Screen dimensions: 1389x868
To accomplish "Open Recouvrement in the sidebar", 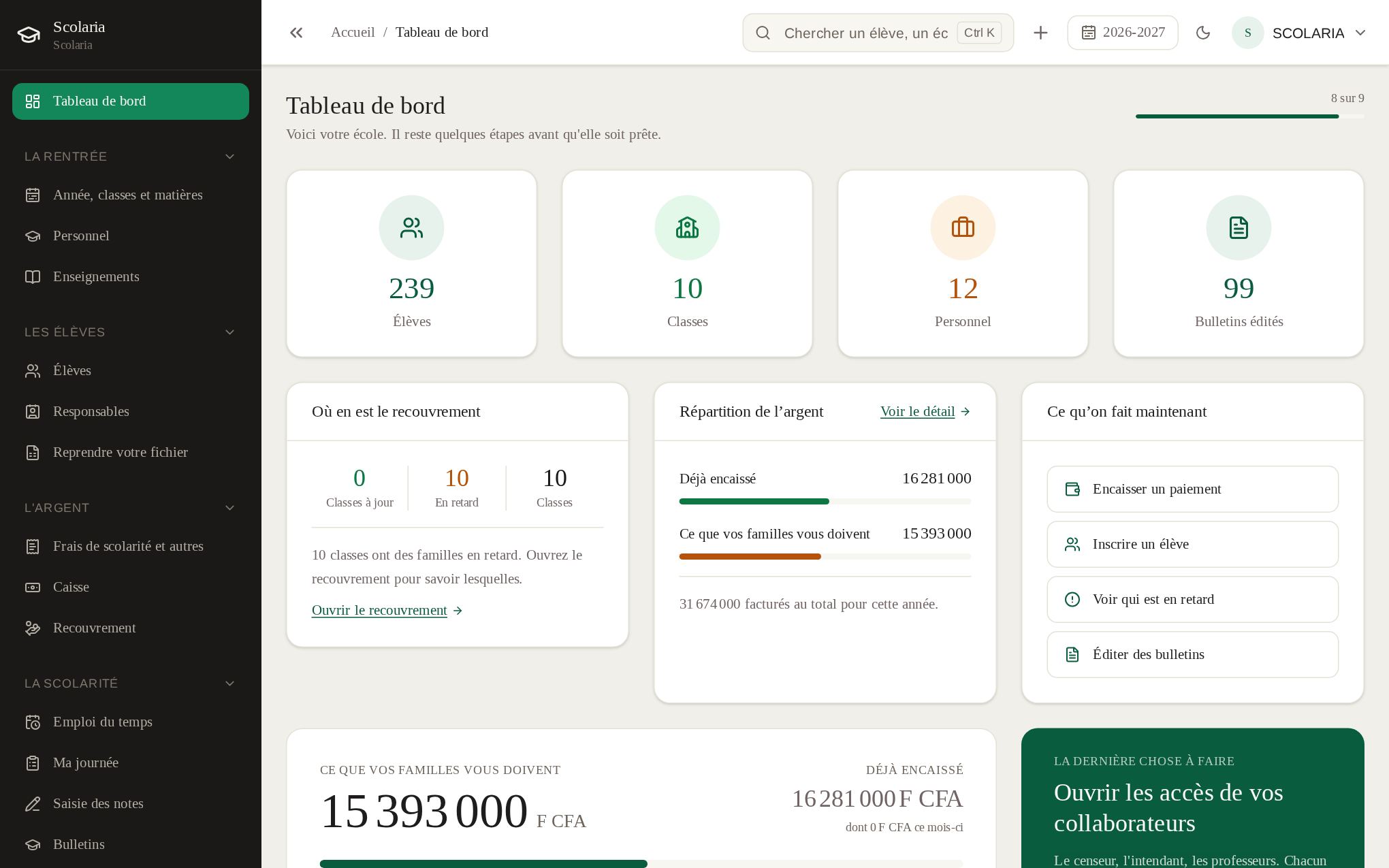I will point(131,628).
